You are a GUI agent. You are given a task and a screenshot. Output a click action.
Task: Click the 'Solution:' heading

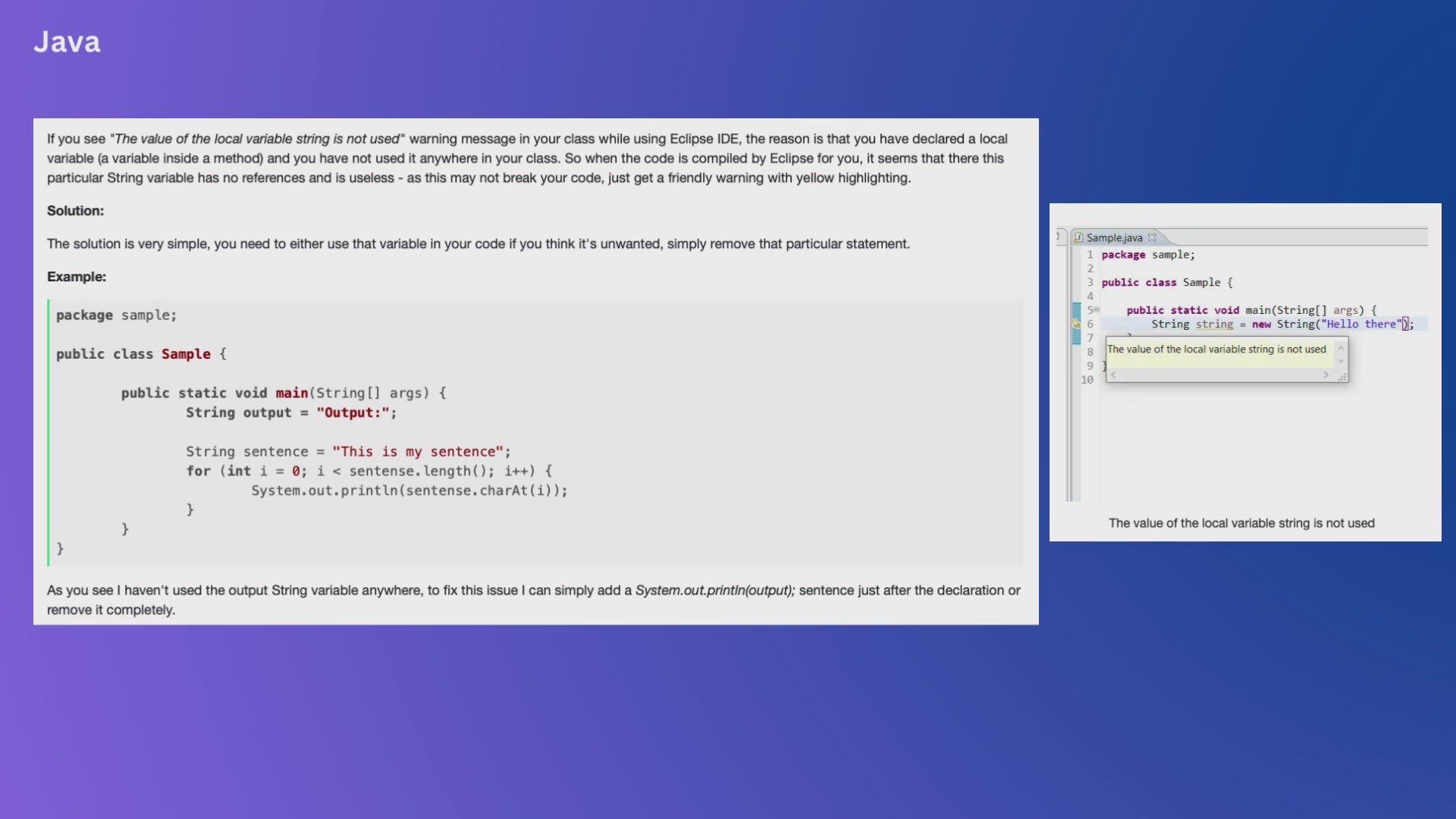[x=75, y=211]
